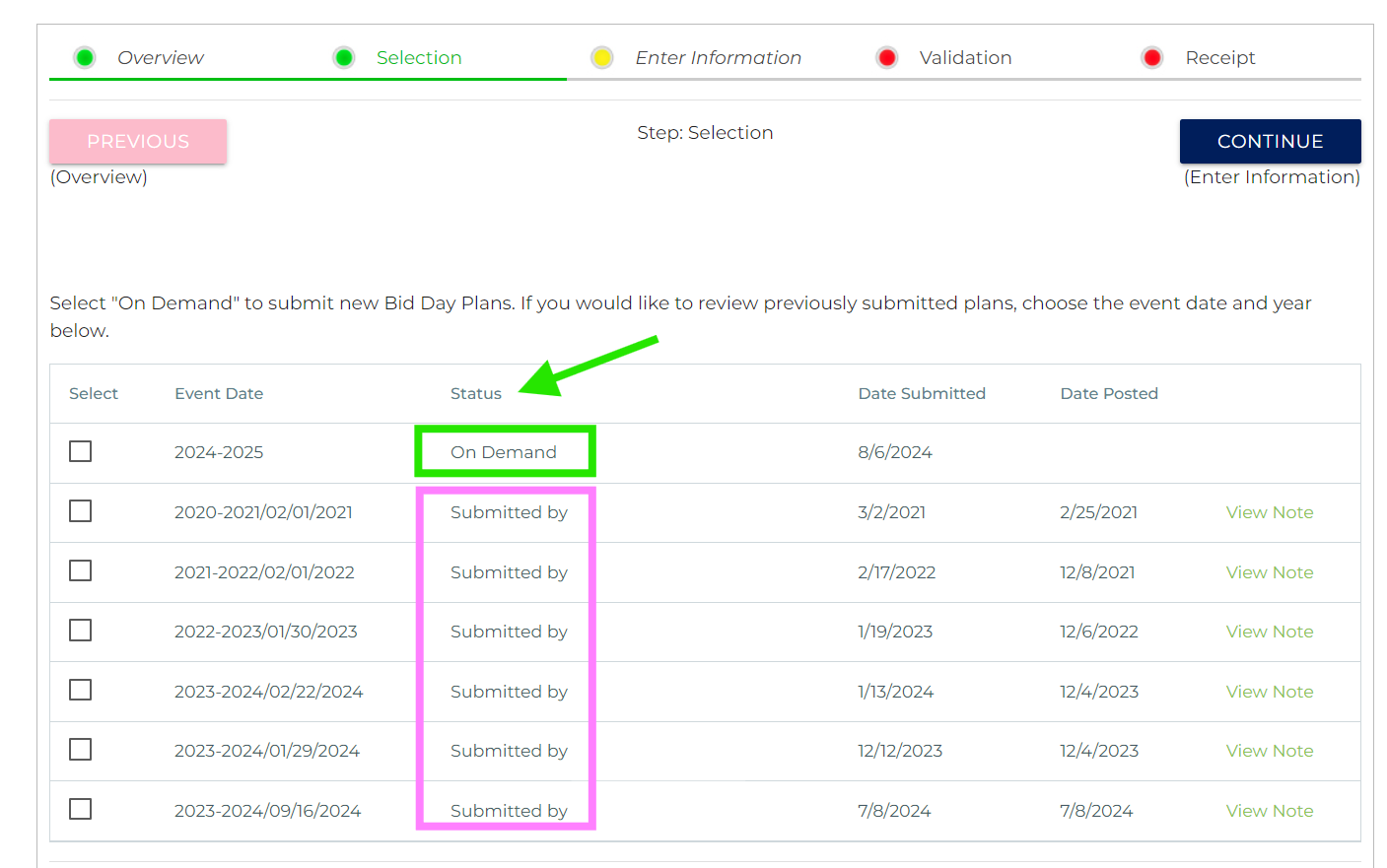Image resolution: width=1387 pixels, height=868 pixels.
Task: Check the 2020-2021/02/01/2021 event row
Action: click(x=81, y=511)
